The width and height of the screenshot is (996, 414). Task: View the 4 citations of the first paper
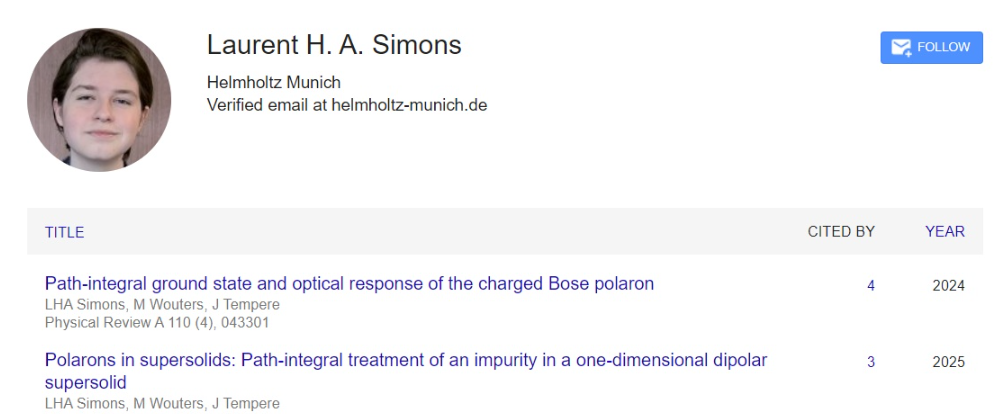(x=871, y=286)
